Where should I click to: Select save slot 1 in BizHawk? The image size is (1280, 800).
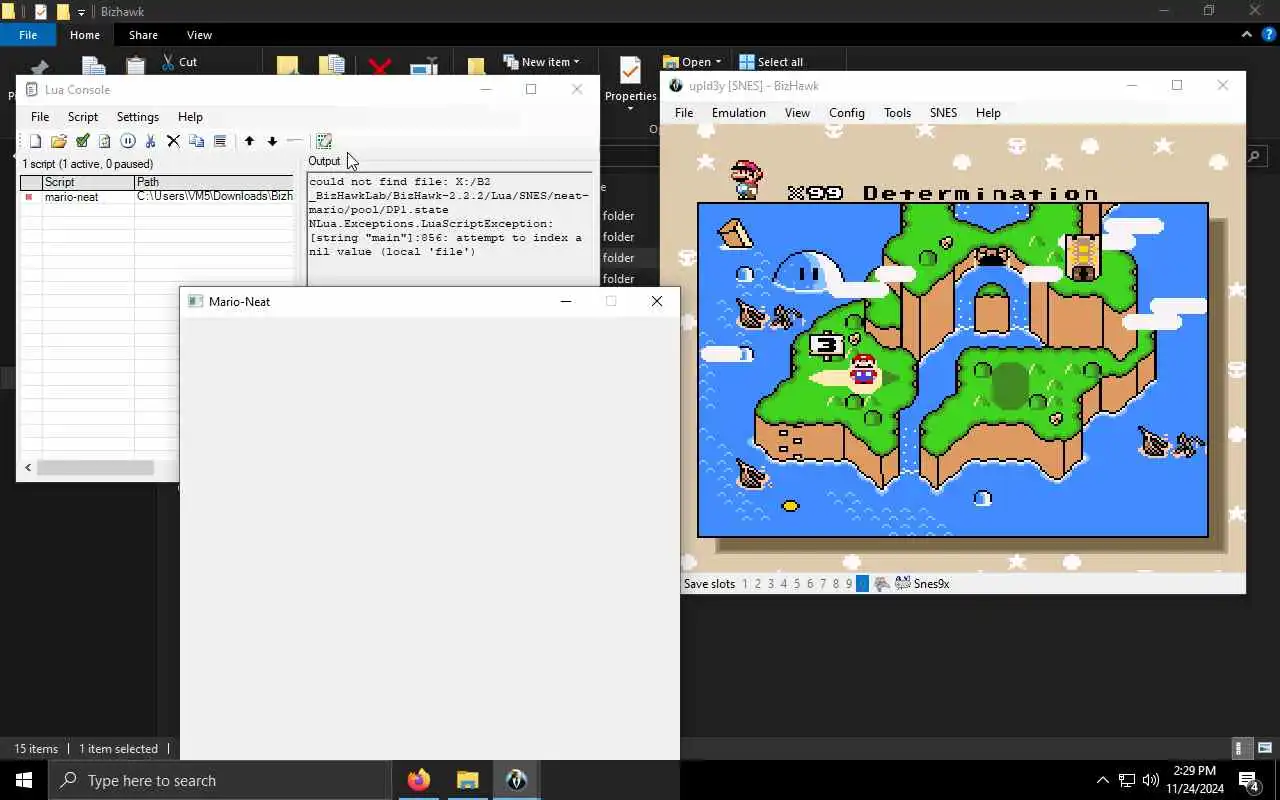tap(744, 584)
